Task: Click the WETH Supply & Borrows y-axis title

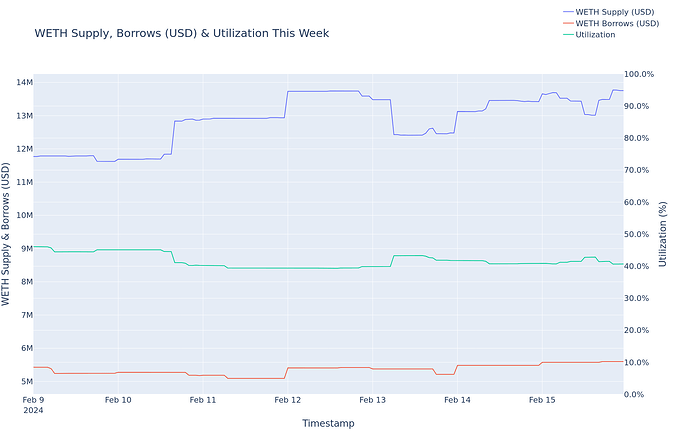Action: (8, 234)
